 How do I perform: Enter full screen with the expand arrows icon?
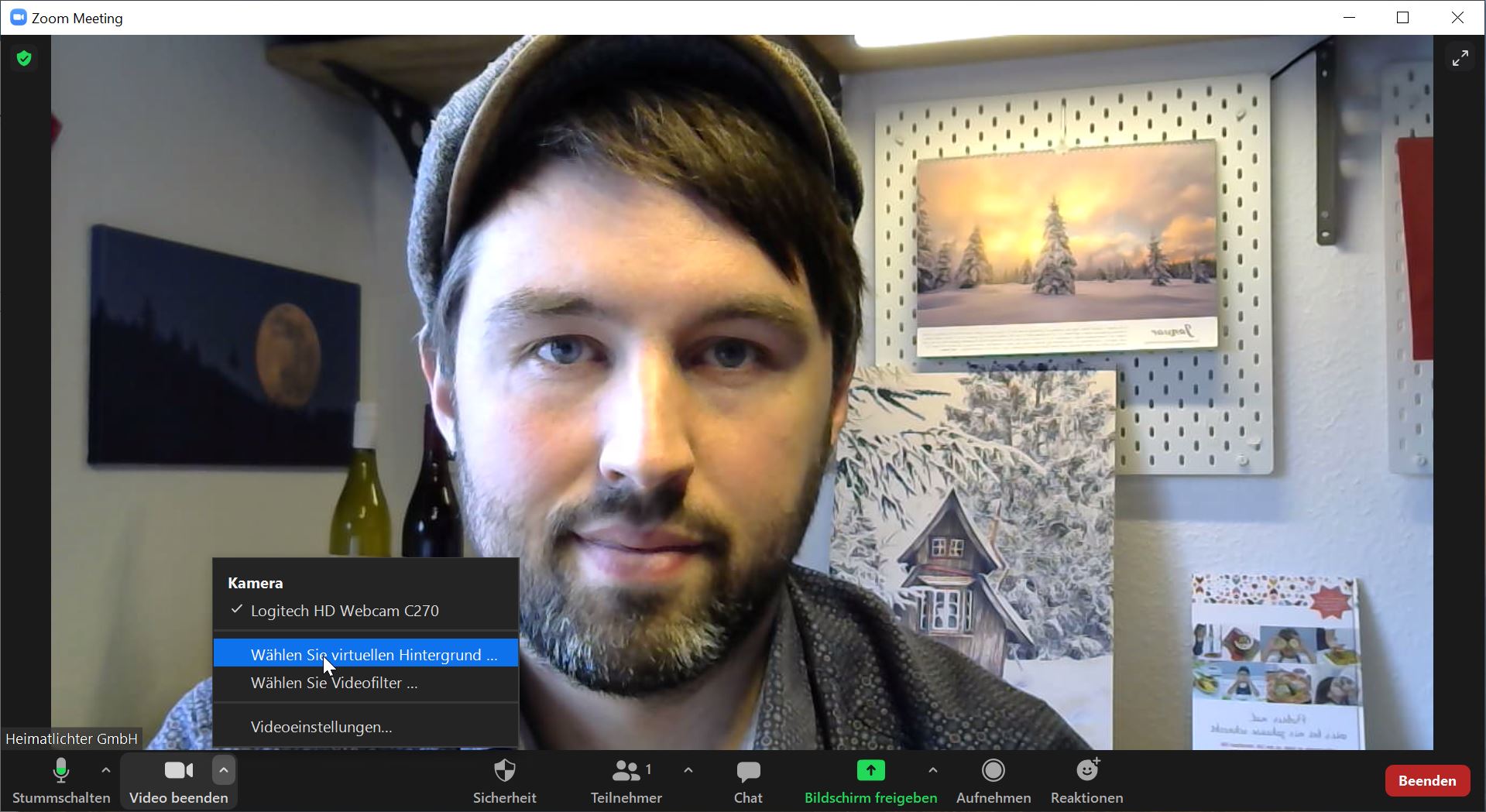click(x=1460, y=58)
